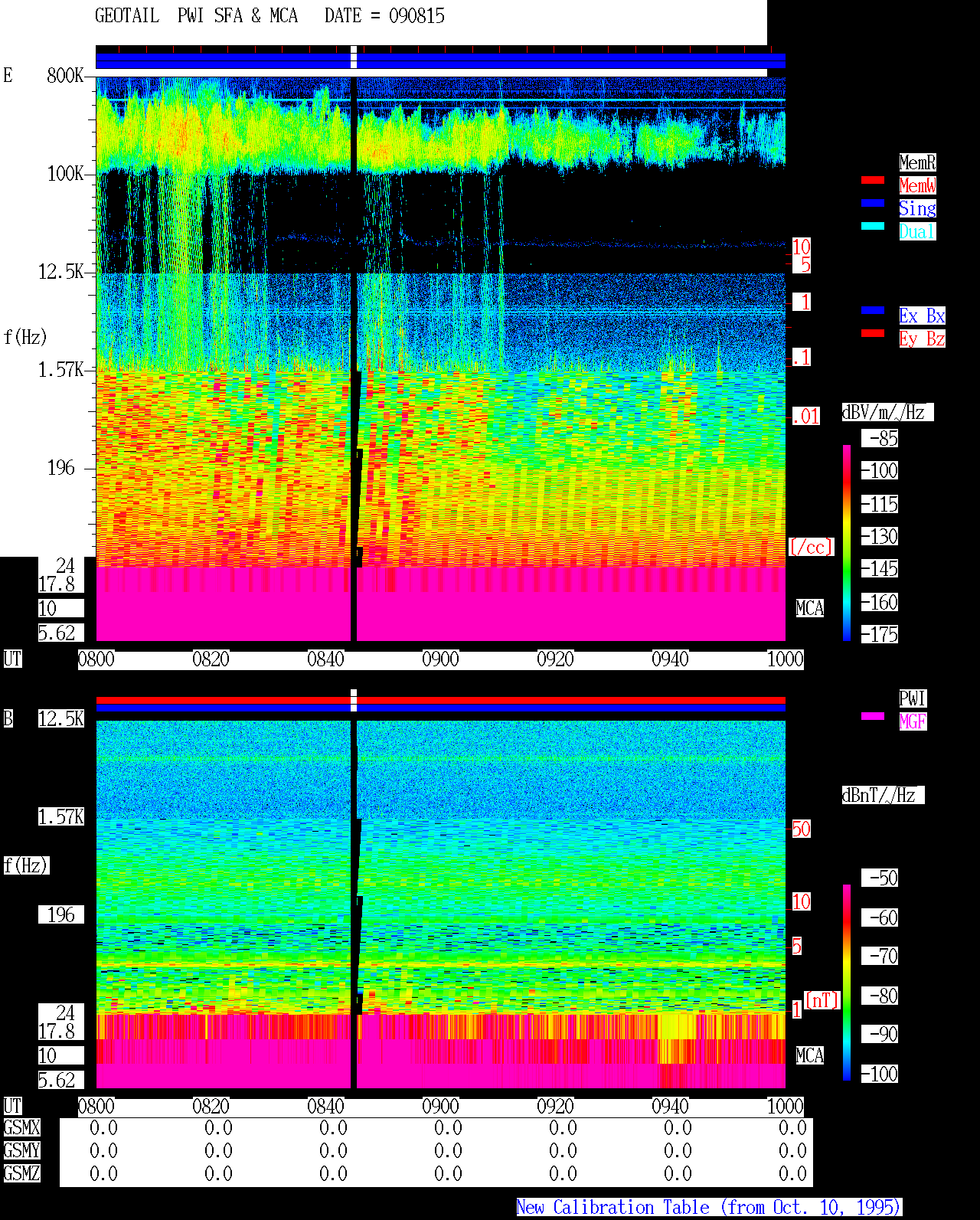Click the -85 color scale value

point(880,439)
